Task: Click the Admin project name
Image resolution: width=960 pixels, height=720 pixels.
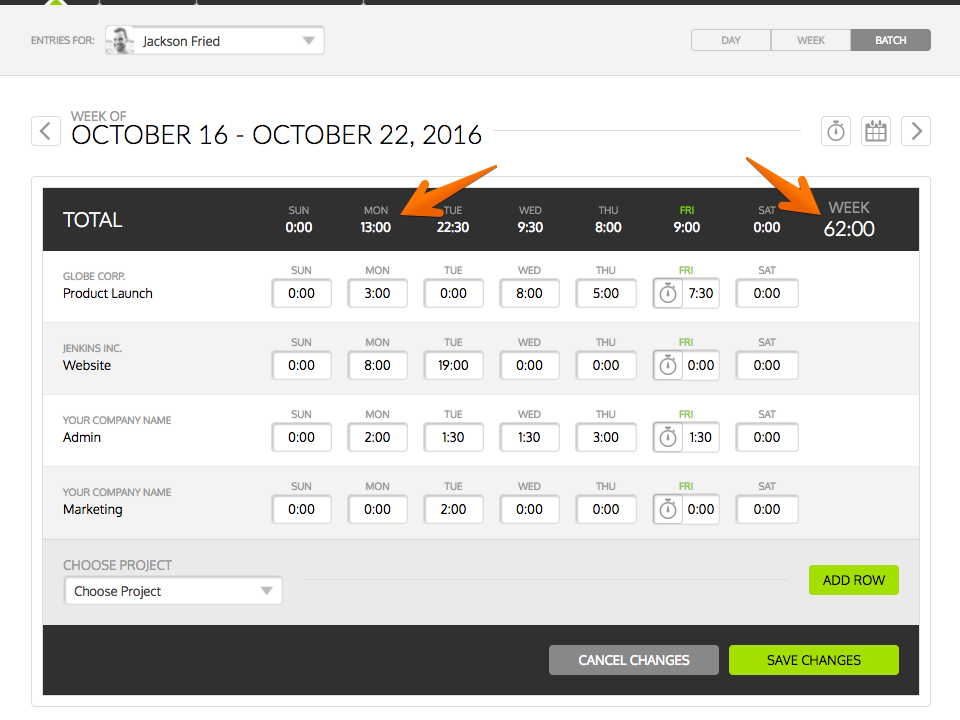Action: [82, 438]
